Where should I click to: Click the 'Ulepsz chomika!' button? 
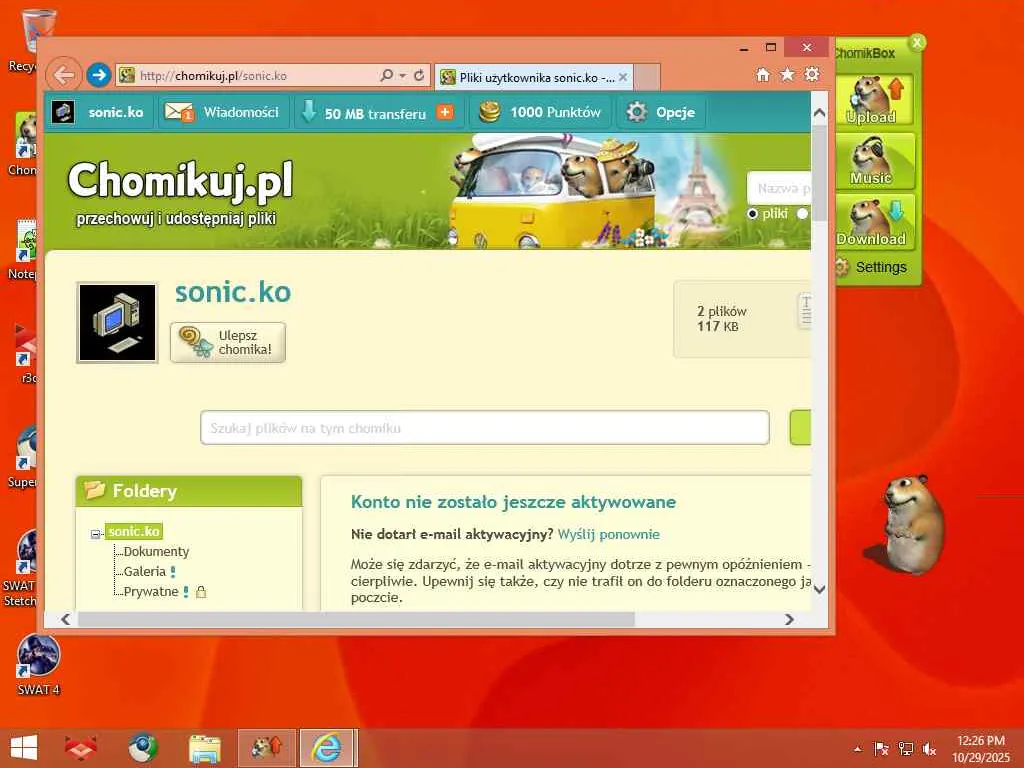pos(228,342)
